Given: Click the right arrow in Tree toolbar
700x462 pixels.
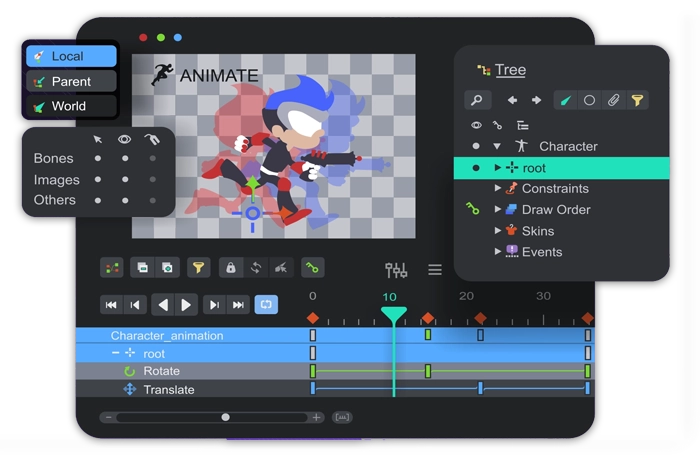Looking at the screenshot, I should coord(536,100).
